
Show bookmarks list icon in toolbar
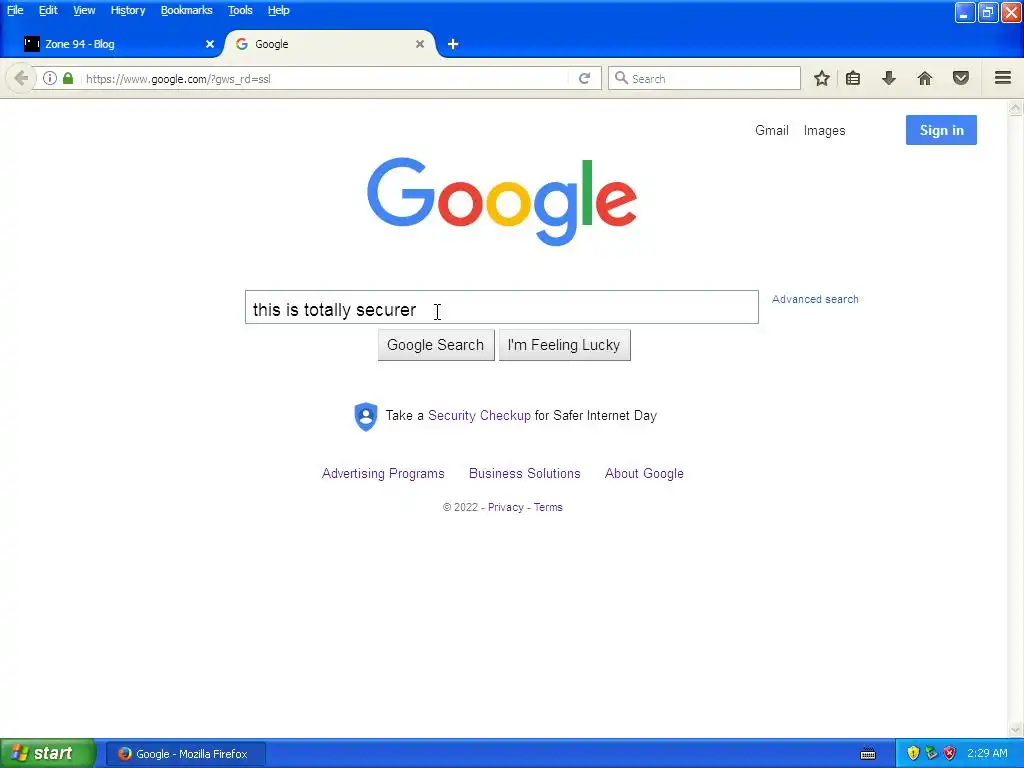(853, 78)
